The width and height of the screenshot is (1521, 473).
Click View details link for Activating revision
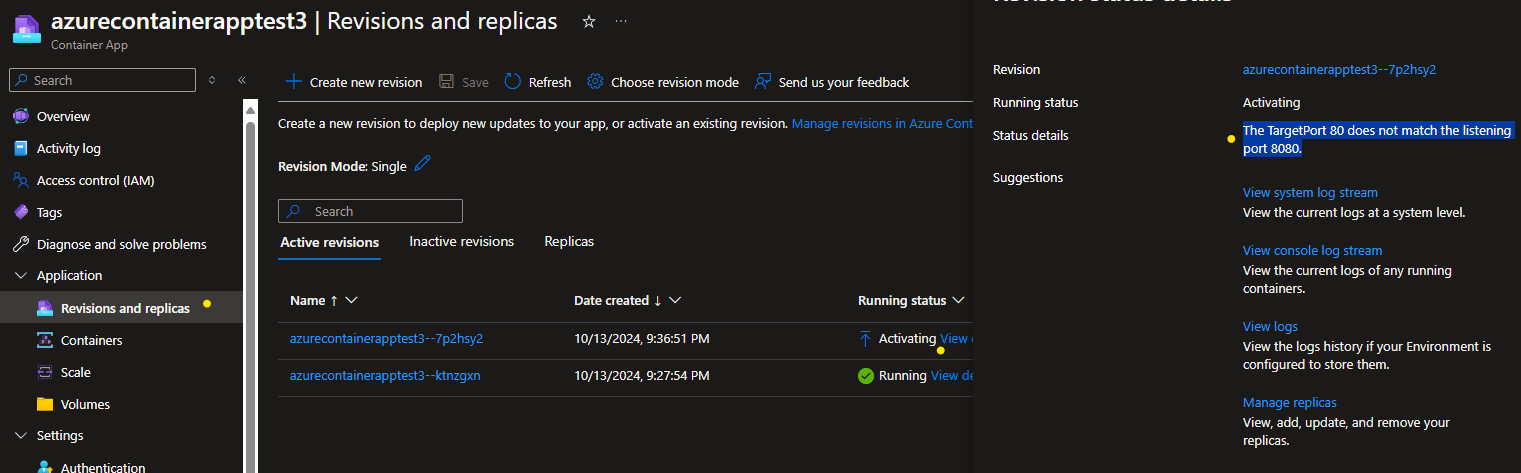956,339
